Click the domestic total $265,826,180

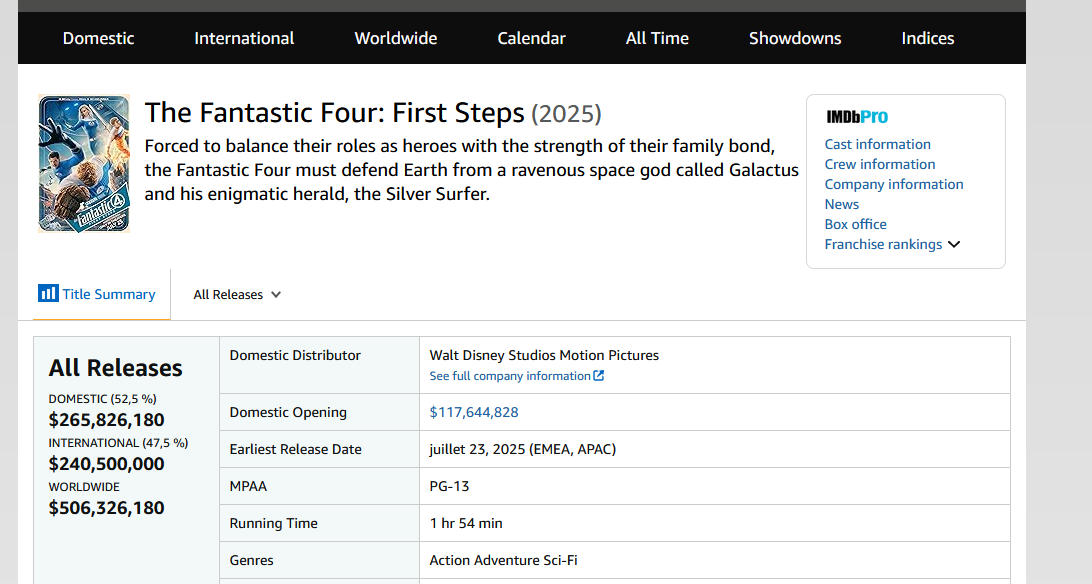107,420
